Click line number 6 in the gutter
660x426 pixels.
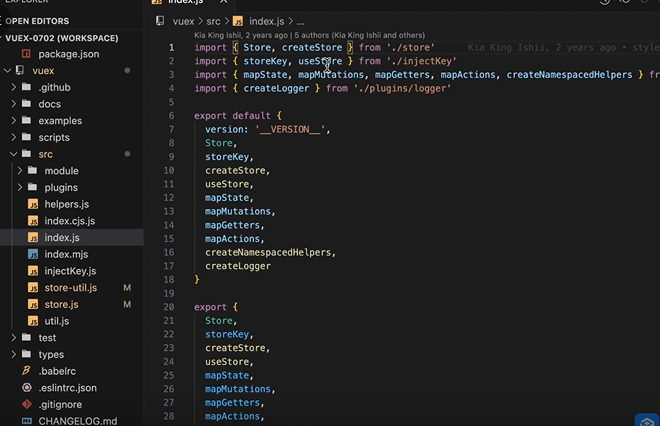[x=171, y=116]
